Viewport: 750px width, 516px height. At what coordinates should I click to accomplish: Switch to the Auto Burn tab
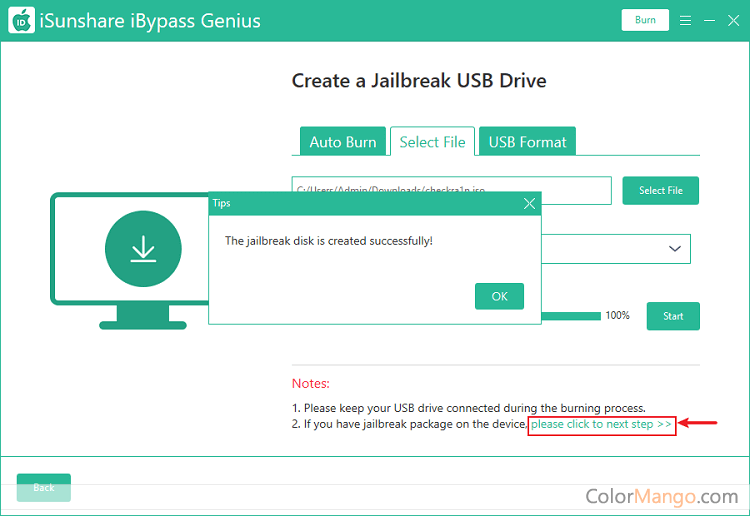[343, 142]
